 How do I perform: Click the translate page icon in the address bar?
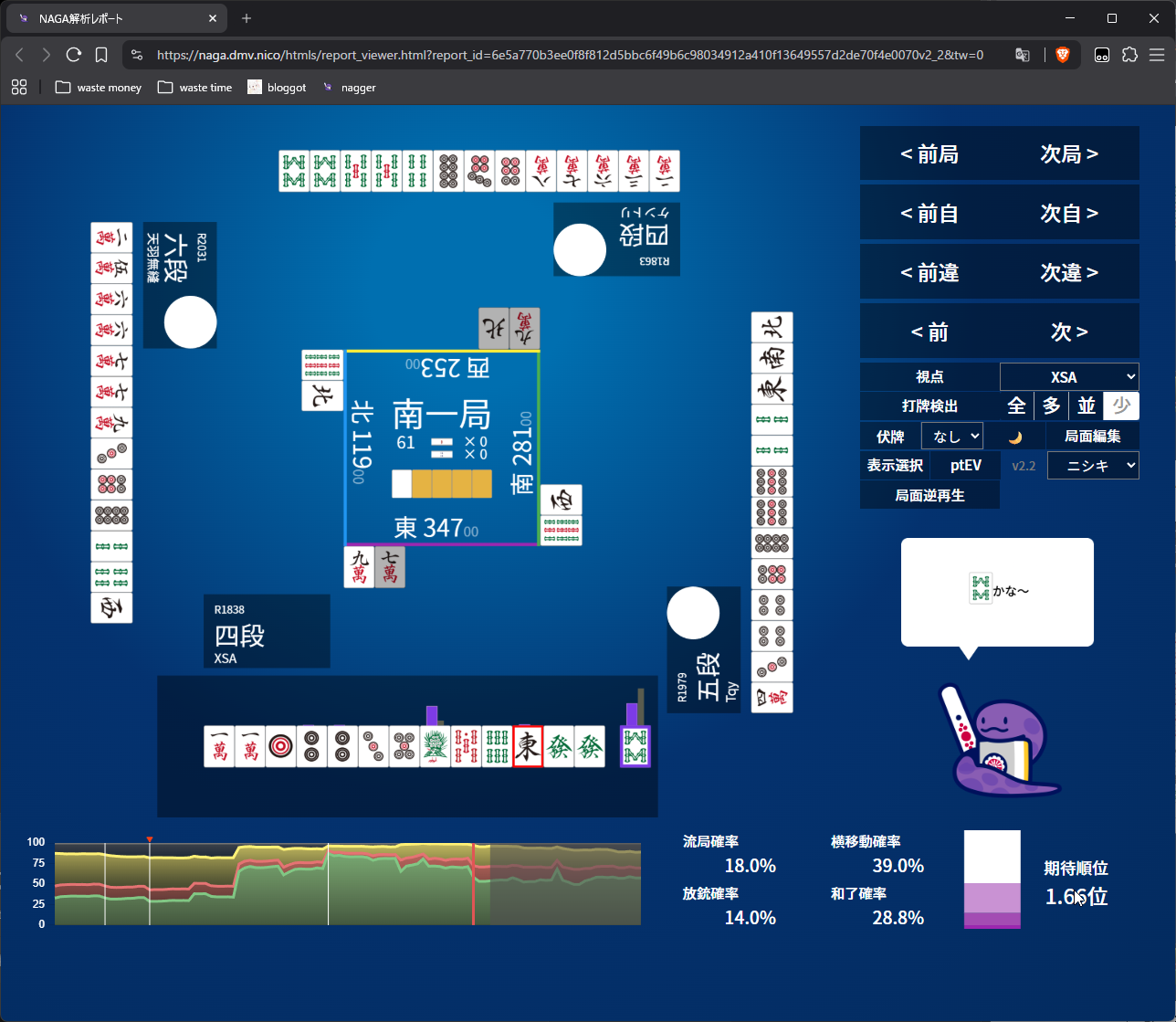(1023, 55)
